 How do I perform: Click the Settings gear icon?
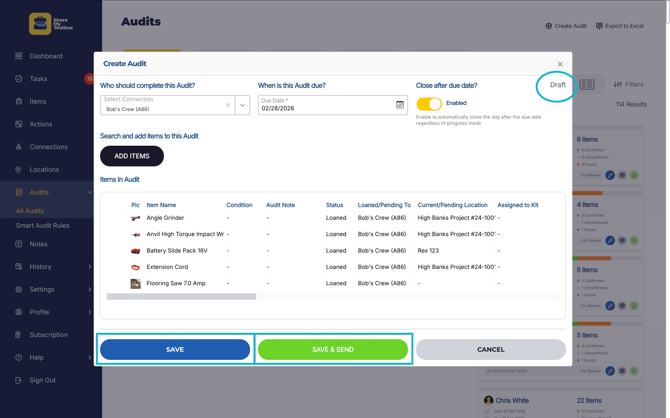coord(18,289)
